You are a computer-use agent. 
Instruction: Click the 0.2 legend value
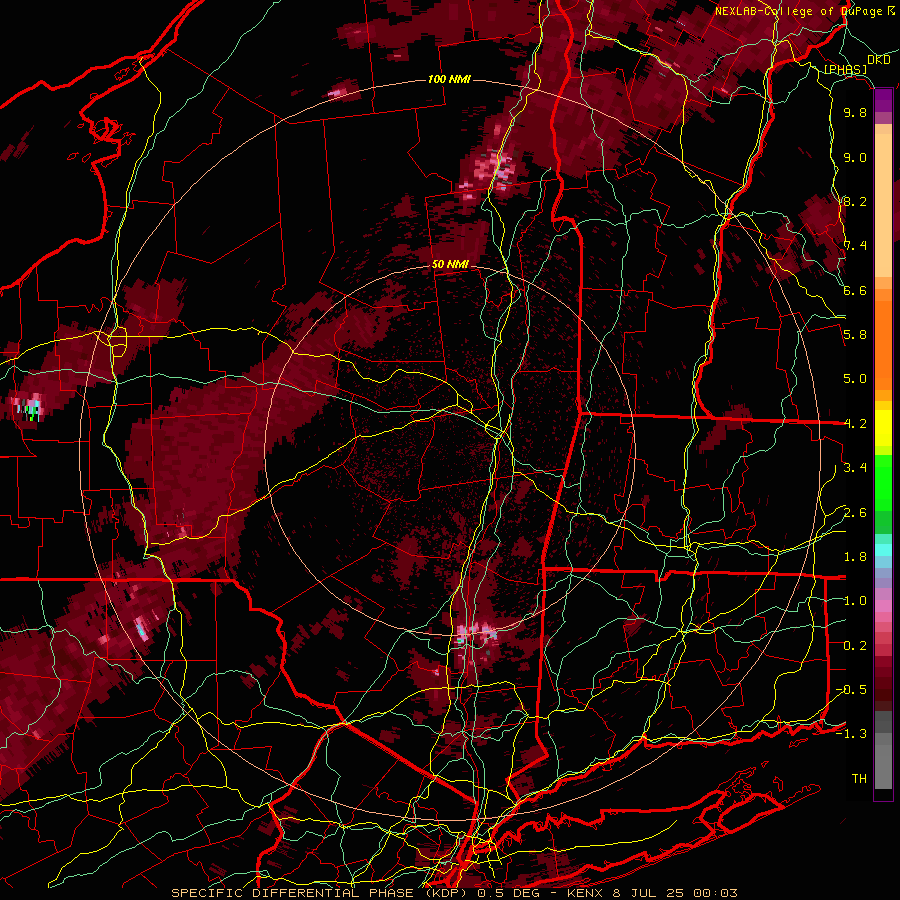(x=855, y=646)
